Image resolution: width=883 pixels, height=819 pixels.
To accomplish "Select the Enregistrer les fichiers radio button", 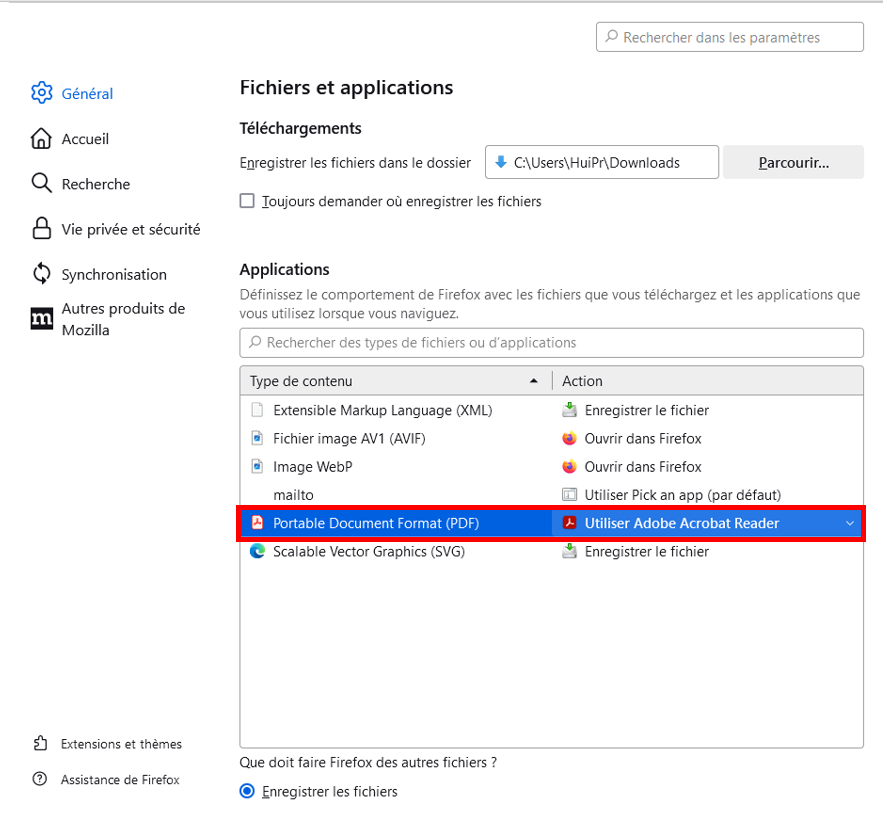I will tap(247, 792).
